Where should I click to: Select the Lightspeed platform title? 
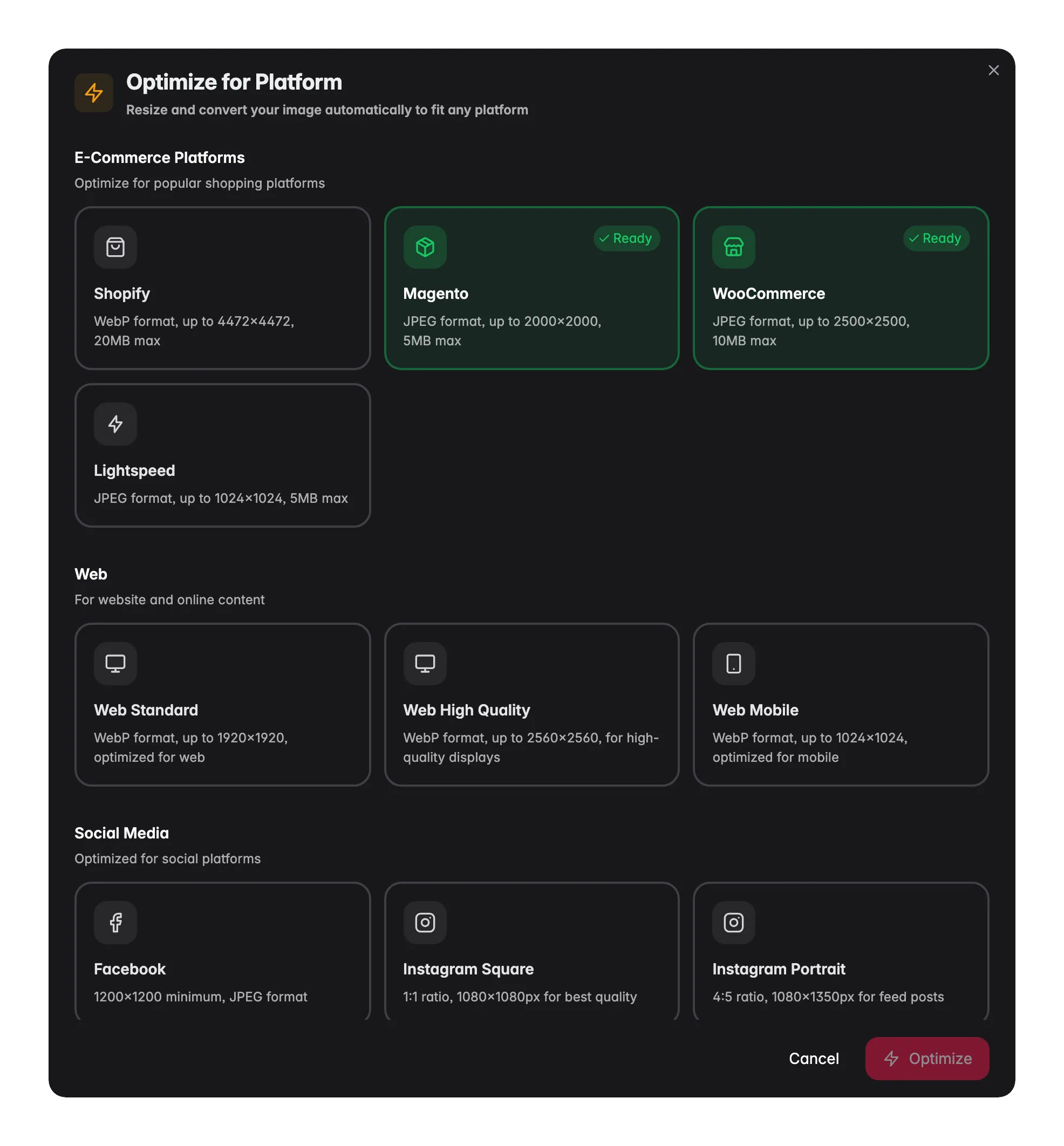135,470
